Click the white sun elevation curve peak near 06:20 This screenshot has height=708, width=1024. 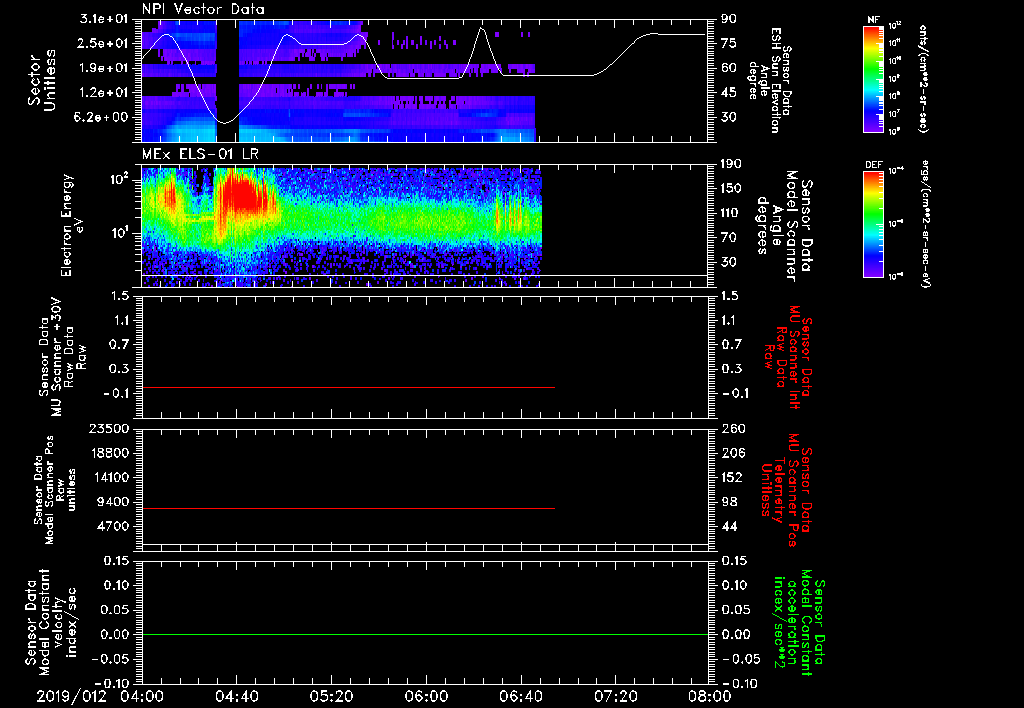(x=482, y=29)
